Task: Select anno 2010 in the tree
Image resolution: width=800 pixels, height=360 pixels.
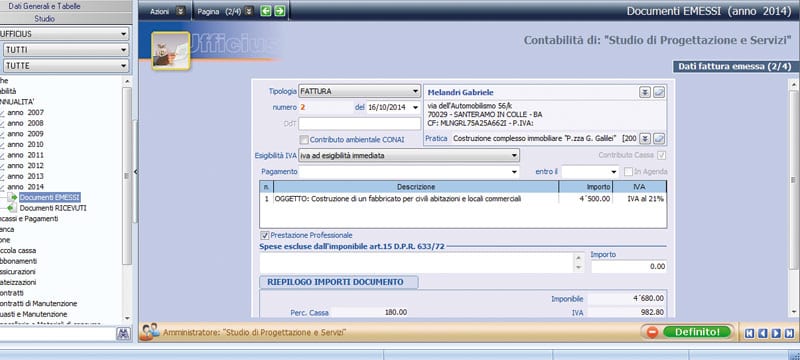Action: click(26, 144)
